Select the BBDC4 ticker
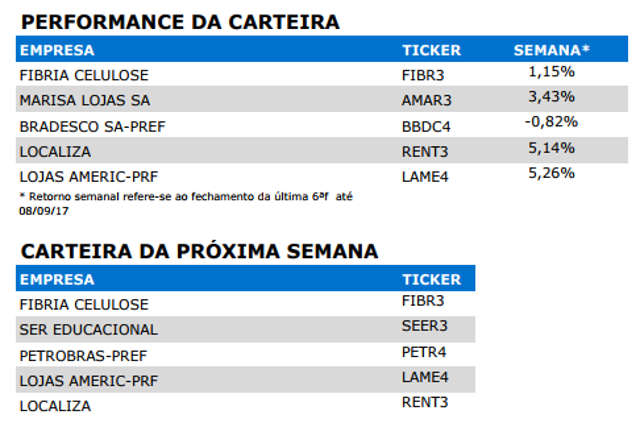This screenshot has width=640, height=423. tap(426, 127)
